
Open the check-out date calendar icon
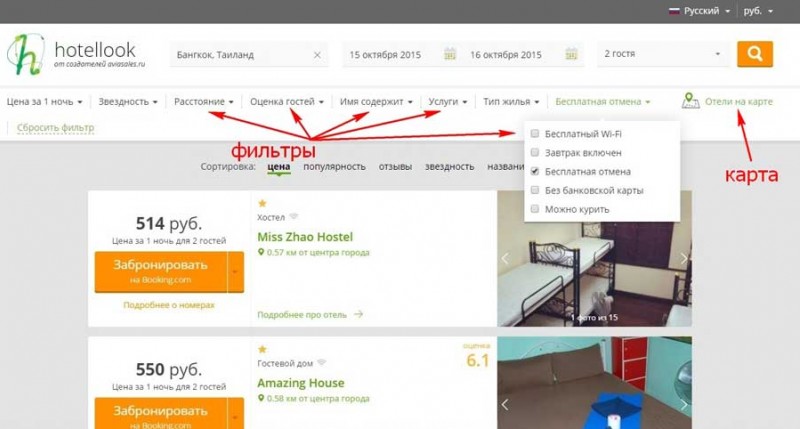point(571,54)
